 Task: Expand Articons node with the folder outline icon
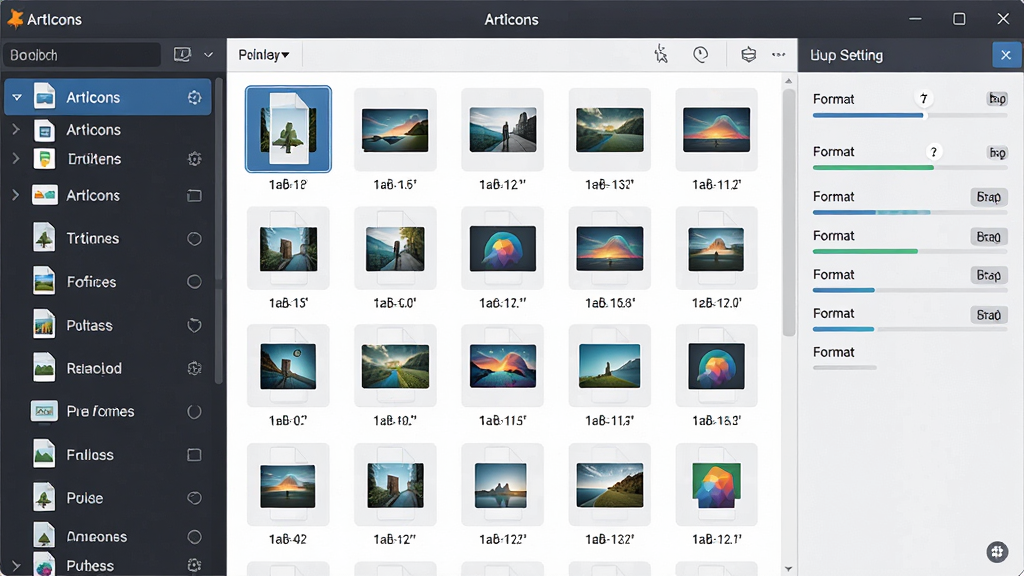pos(16,195)
